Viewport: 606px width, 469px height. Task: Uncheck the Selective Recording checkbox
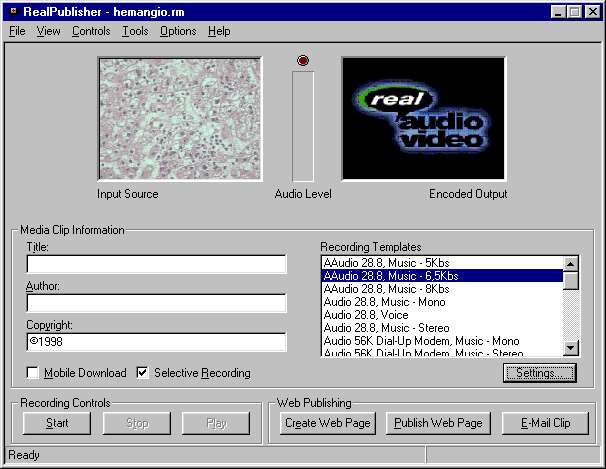click(142, 373)
